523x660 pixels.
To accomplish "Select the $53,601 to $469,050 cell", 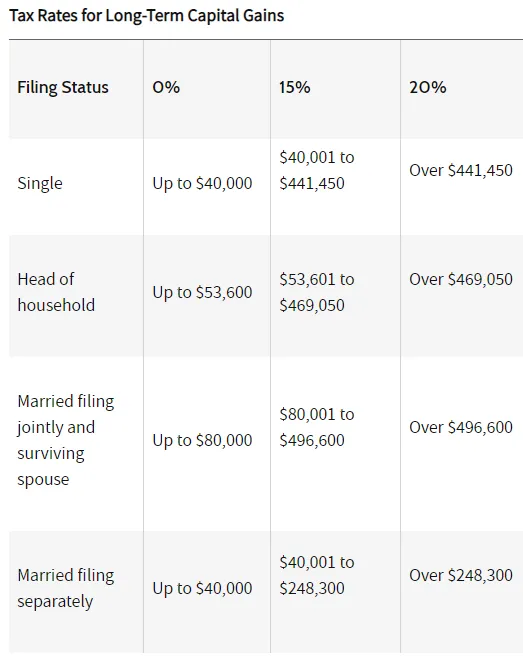I will pos(317,292).
